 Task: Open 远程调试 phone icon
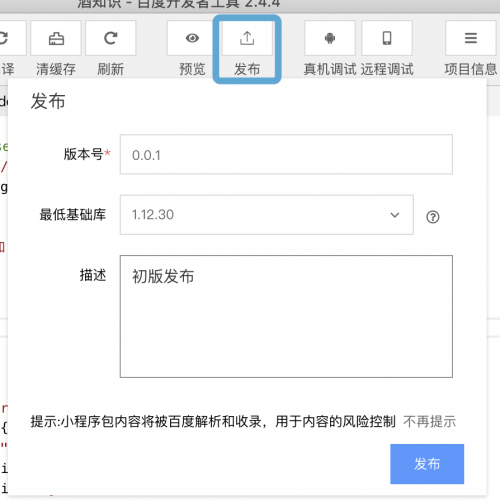[x=387, y=38]
